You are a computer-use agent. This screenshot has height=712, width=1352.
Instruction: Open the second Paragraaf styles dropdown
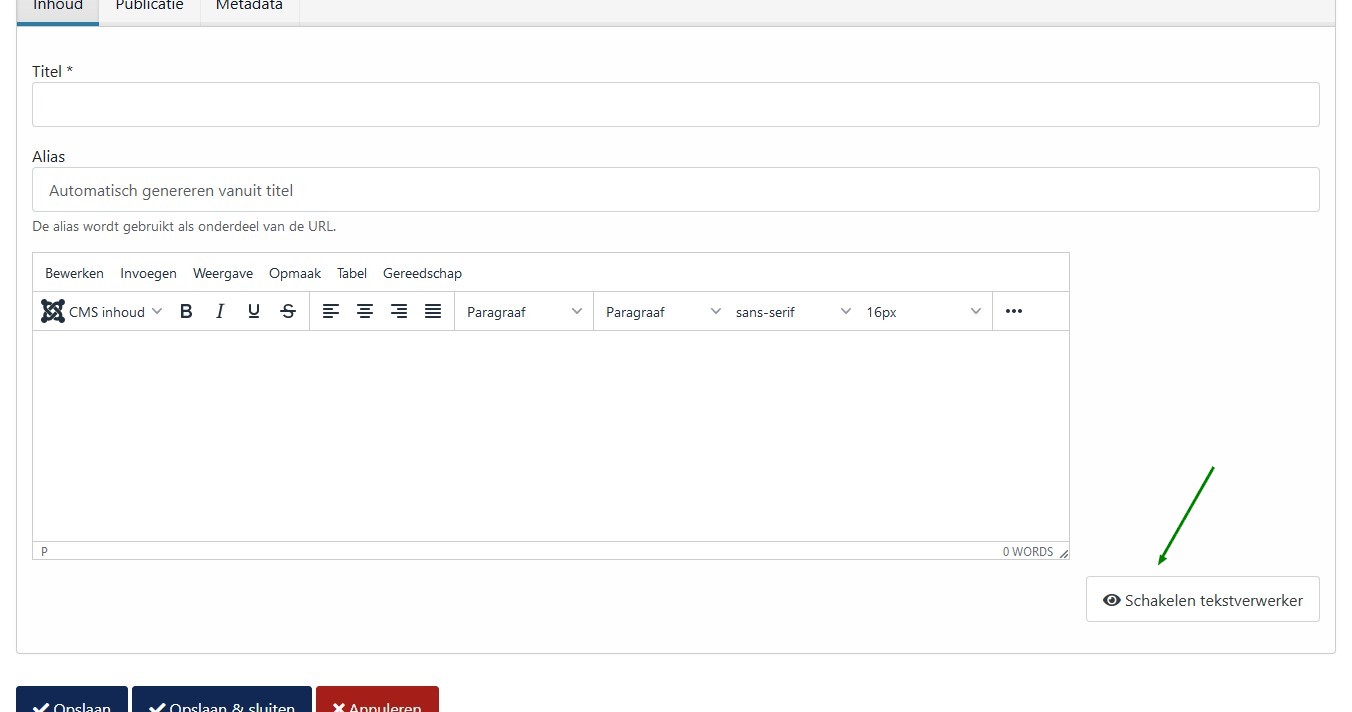(663, 312)
